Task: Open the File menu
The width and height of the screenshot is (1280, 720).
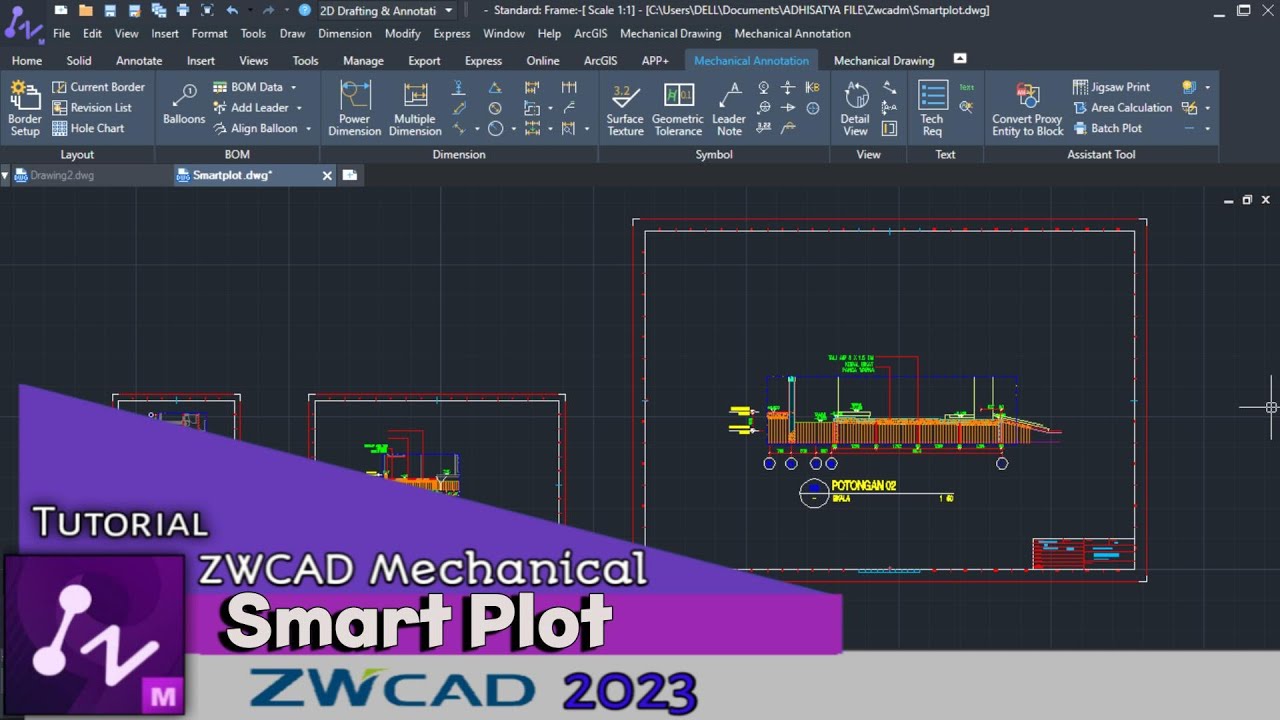Action: pos(61,33)
